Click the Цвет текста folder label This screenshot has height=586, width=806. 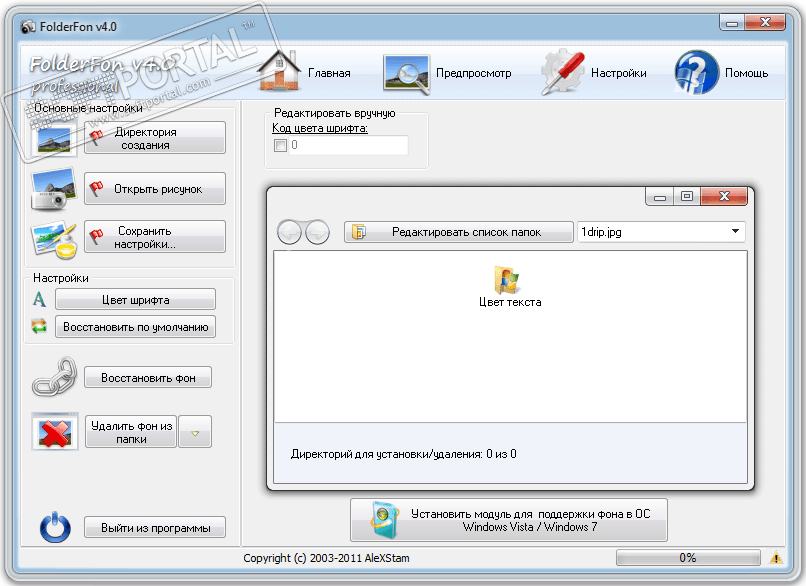[x=510, y=302]
